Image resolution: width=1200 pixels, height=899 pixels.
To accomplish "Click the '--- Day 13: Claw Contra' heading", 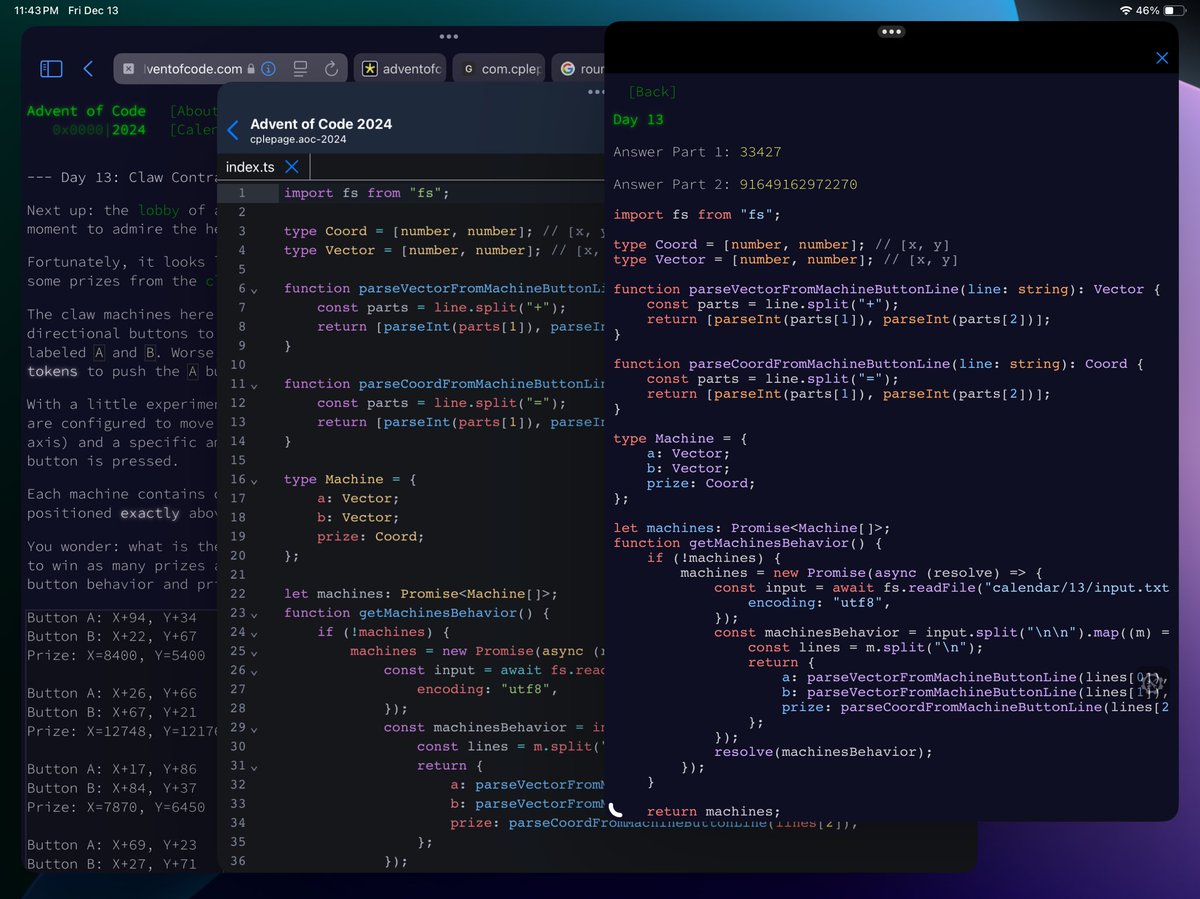I will click(x=122, y=177).
